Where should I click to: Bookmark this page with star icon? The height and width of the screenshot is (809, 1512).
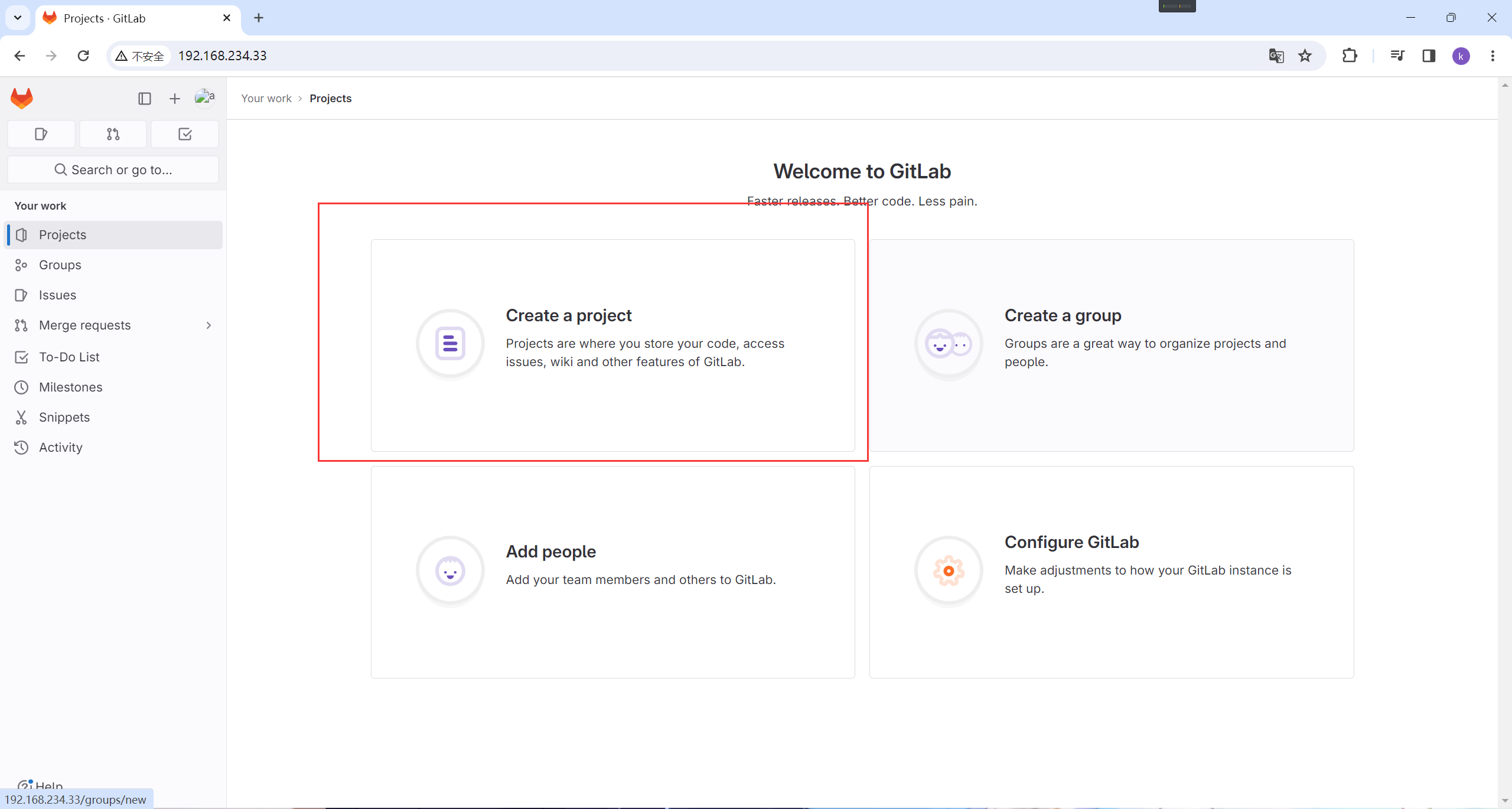1305,56
